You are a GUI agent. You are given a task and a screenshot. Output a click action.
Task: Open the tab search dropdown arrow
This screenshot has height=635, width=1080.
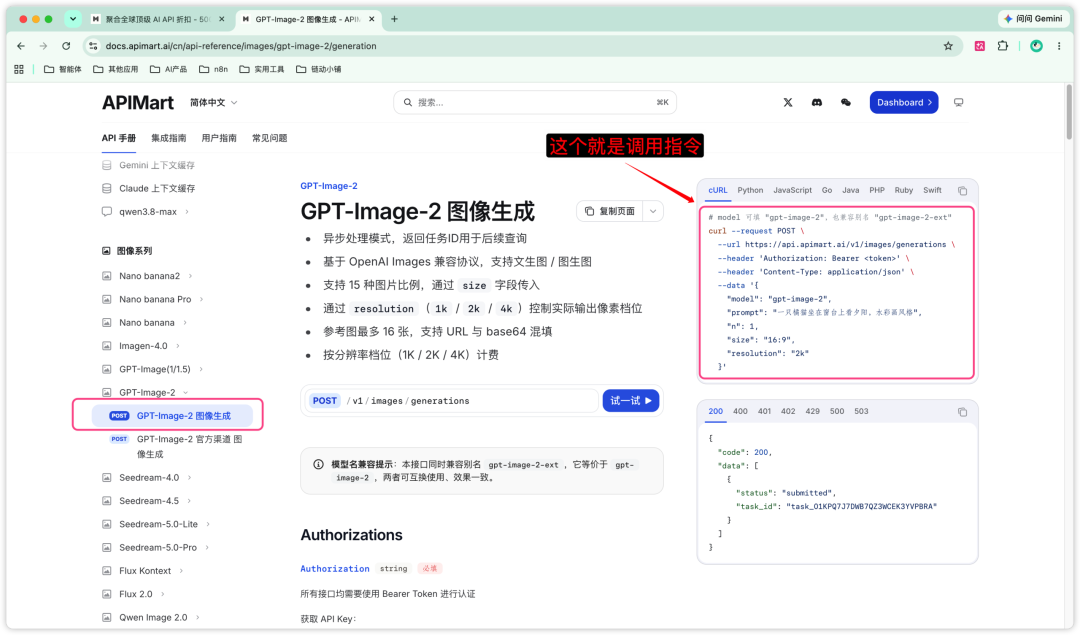click(72, 19)
